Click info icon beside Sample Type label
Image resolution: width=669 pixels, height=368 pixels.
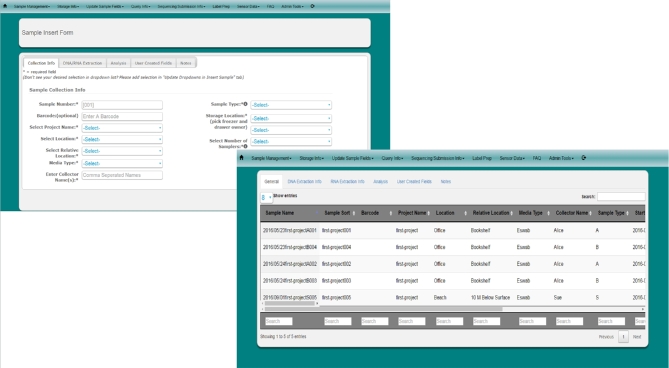246,104
